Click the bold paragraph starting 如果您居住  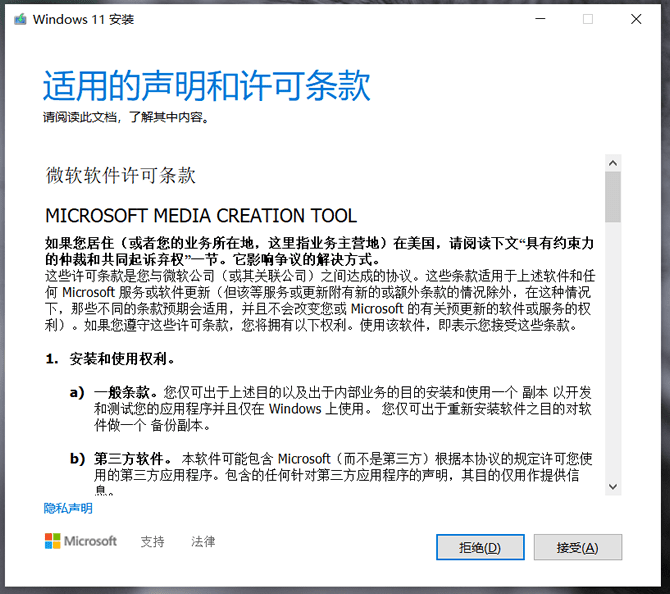[x=320, y=251]
